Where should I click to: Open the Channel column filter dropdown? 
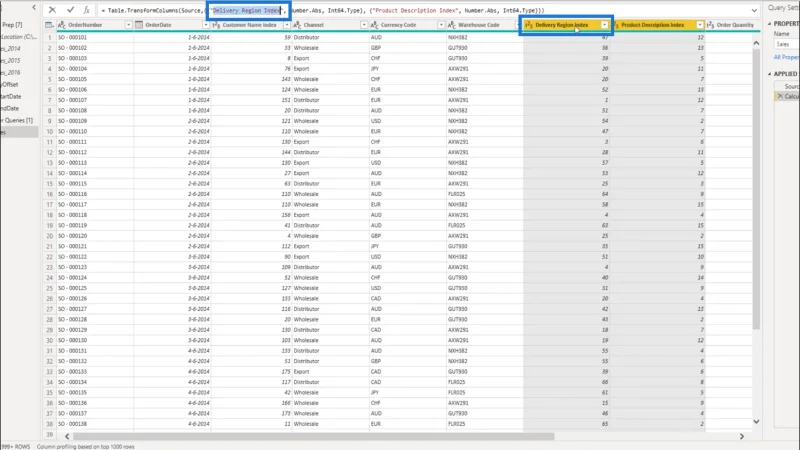tap(364, 24)
